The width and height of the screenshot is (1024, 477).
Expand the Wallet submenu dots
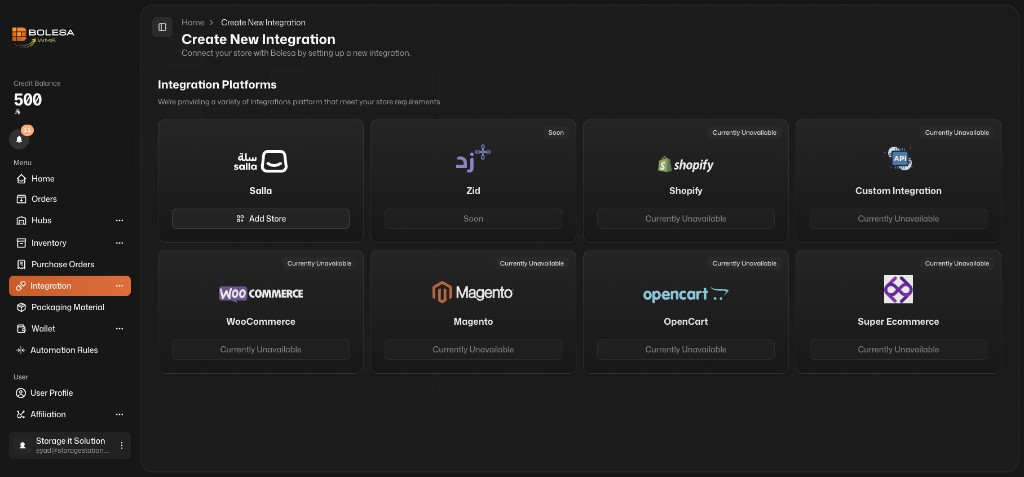pos(120,329)
